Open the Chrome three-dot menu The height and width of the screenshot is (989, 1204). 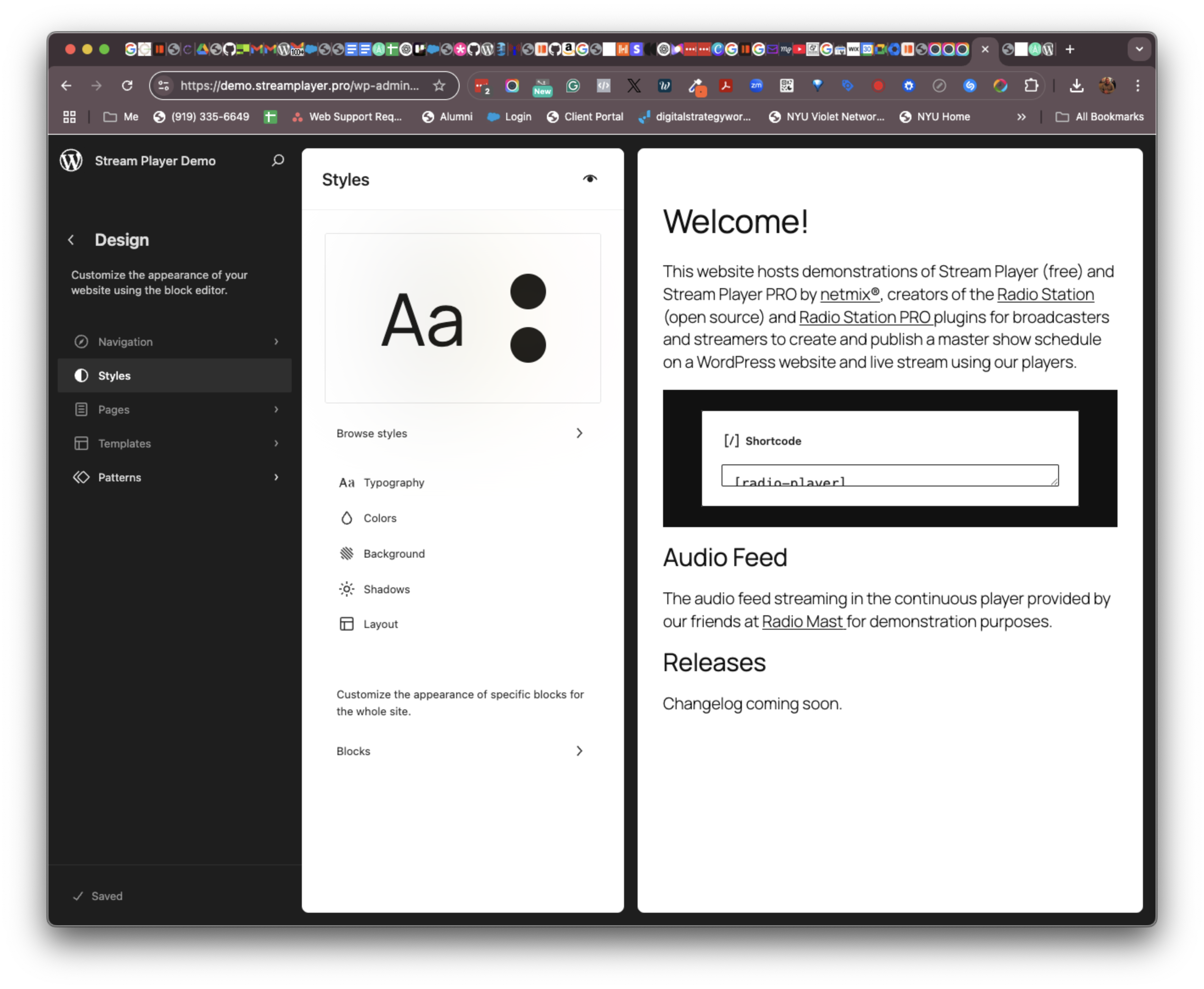coord(1138,86)
